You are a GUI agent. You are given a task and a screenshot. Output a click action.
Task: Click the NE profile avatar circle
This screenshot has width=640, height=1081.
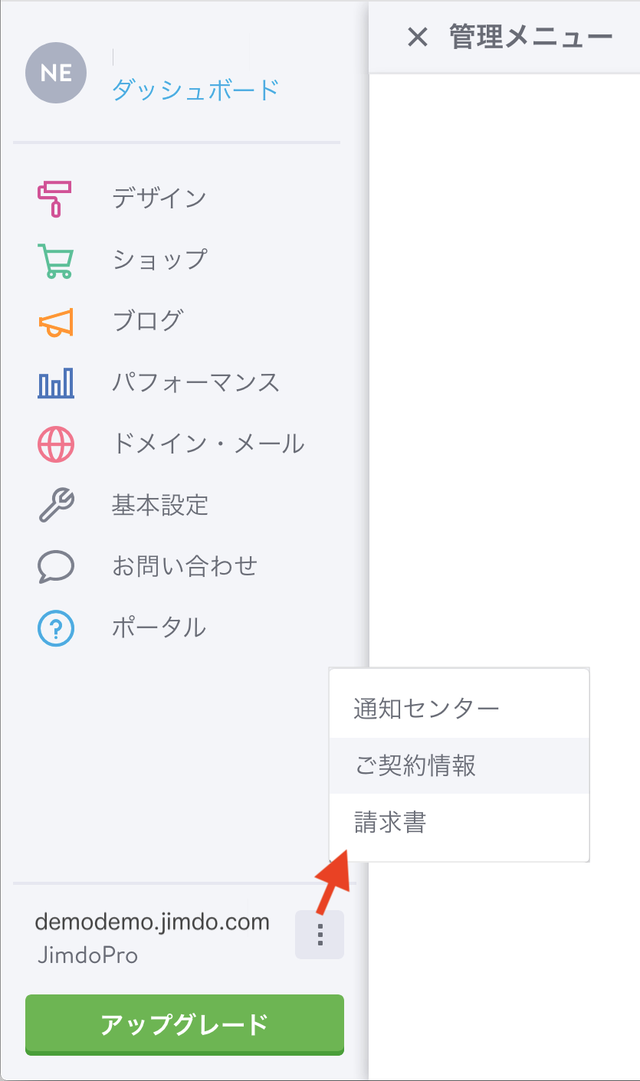[55, 73]
